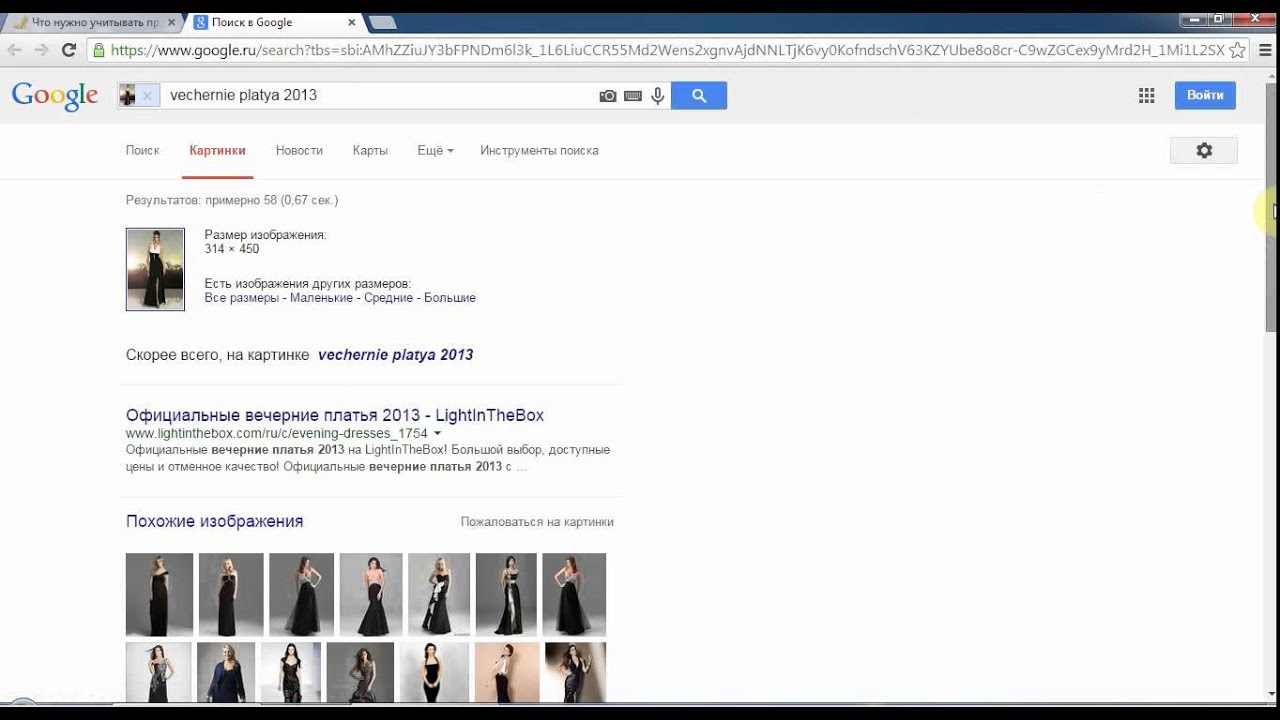Open the 'Новости' tab

[x=299, y=150]
